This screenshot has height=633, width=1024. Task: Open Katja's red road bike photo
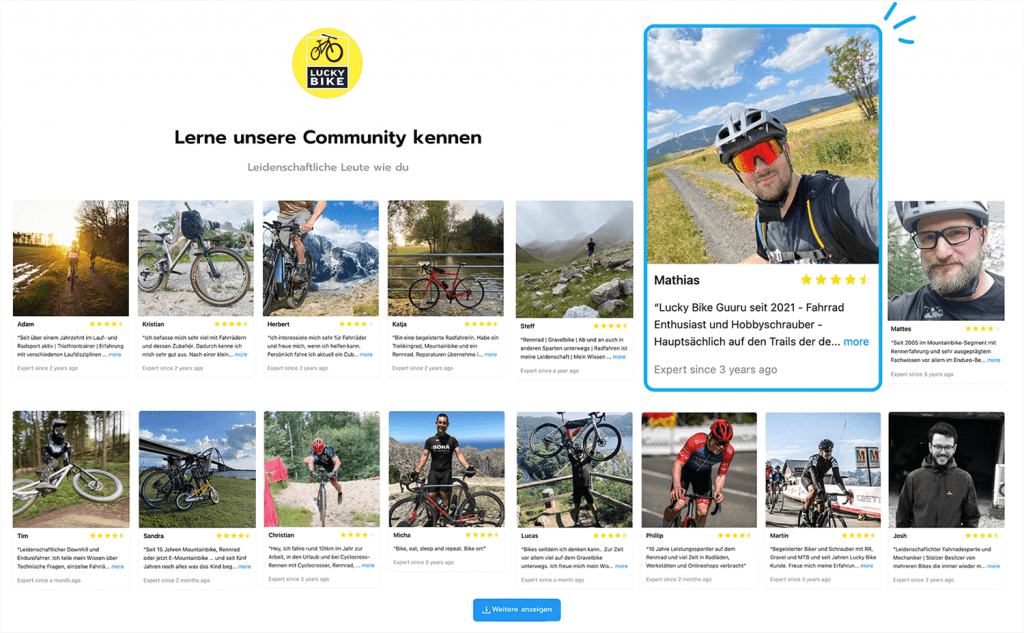coord(445,258)
